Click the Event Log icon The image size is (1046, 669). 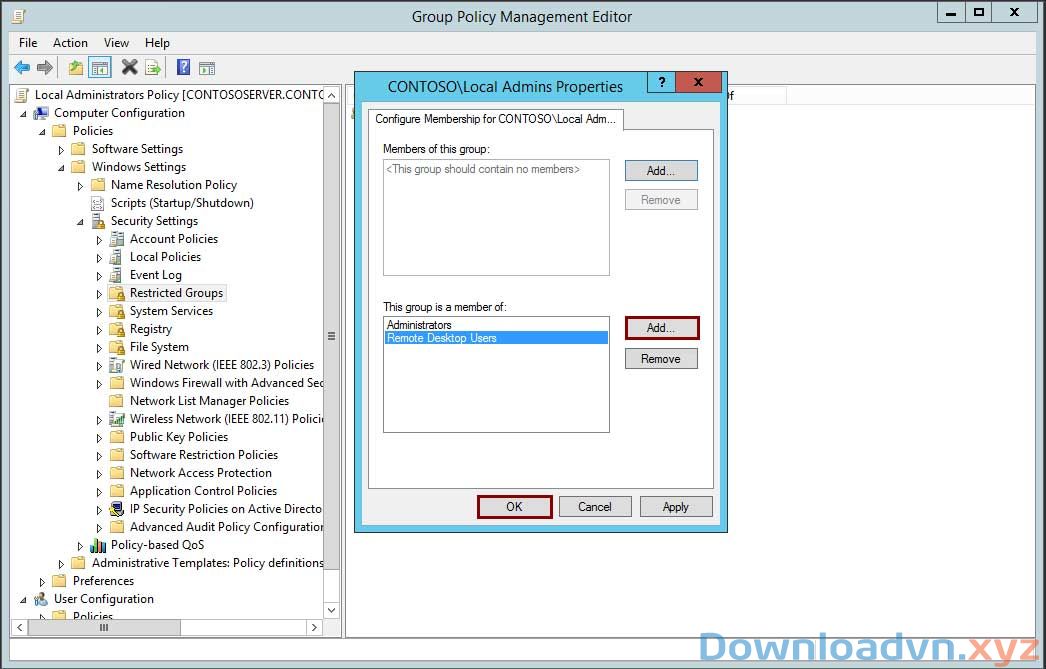coord(117,275)
